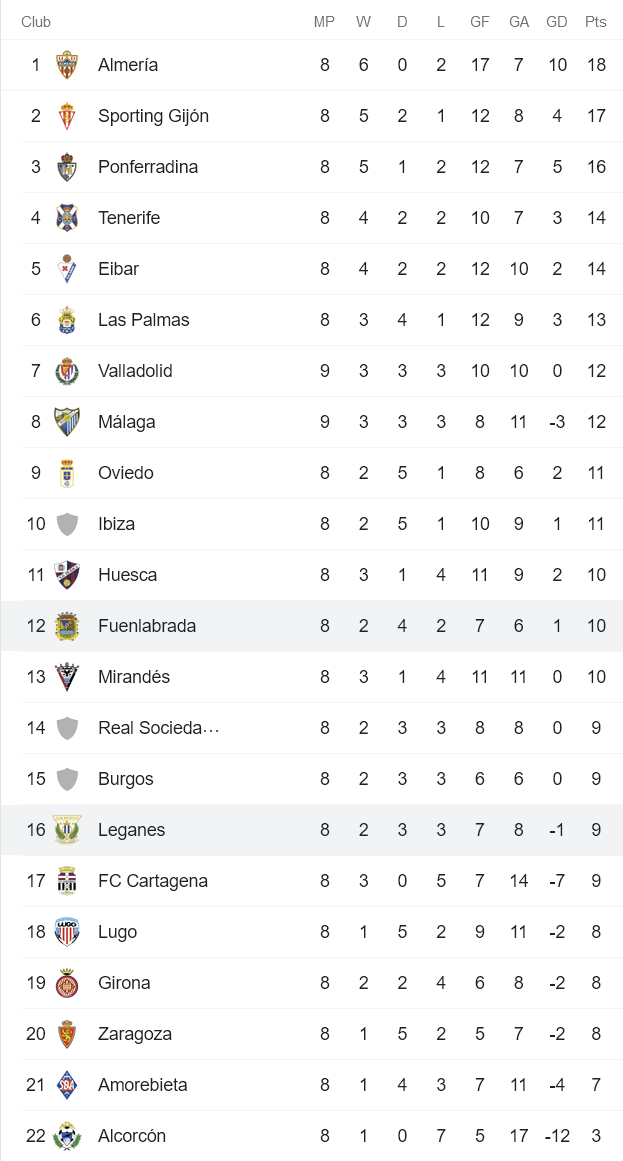
Task: Click the Fuenlabrada crest icon
Action: pos(67,626)
